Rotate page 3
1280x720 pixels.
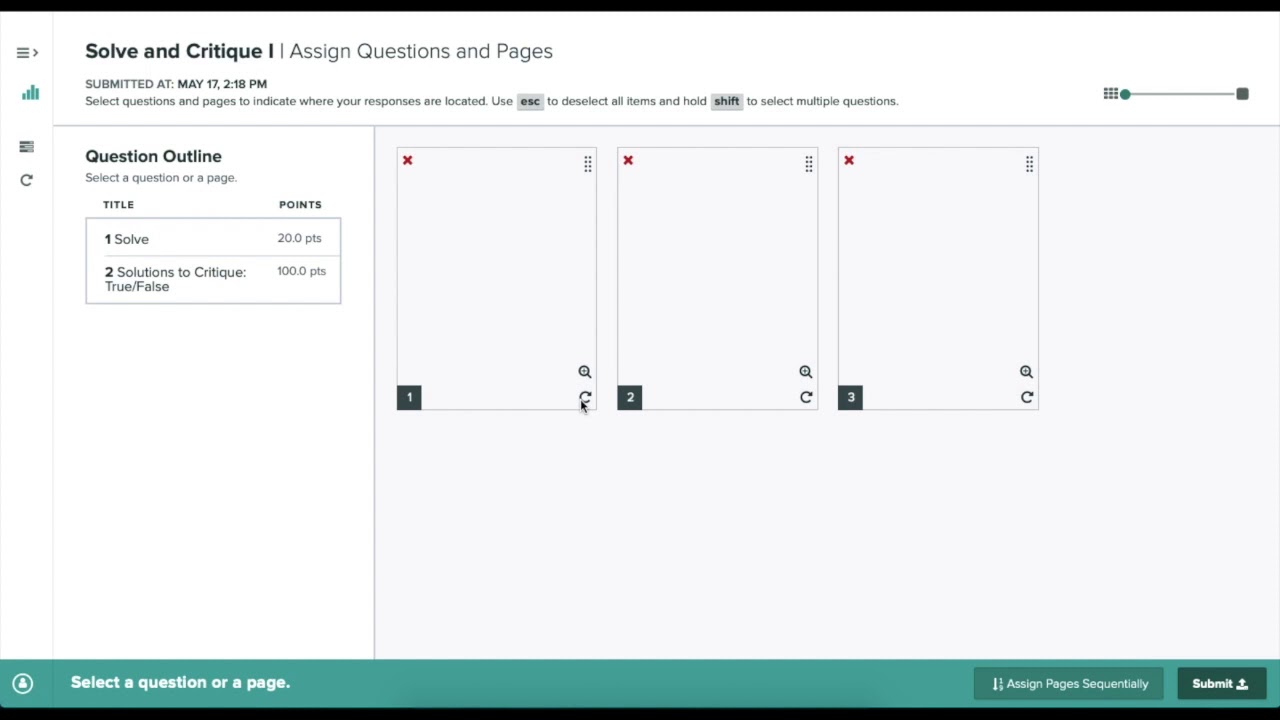(x=1027, y=397)
